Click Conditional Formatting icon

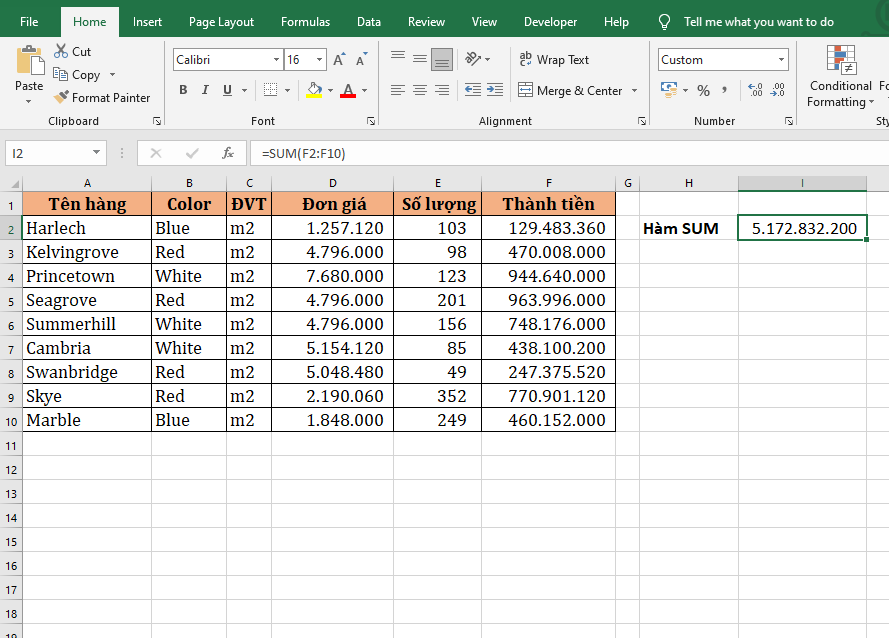(841, 61)
